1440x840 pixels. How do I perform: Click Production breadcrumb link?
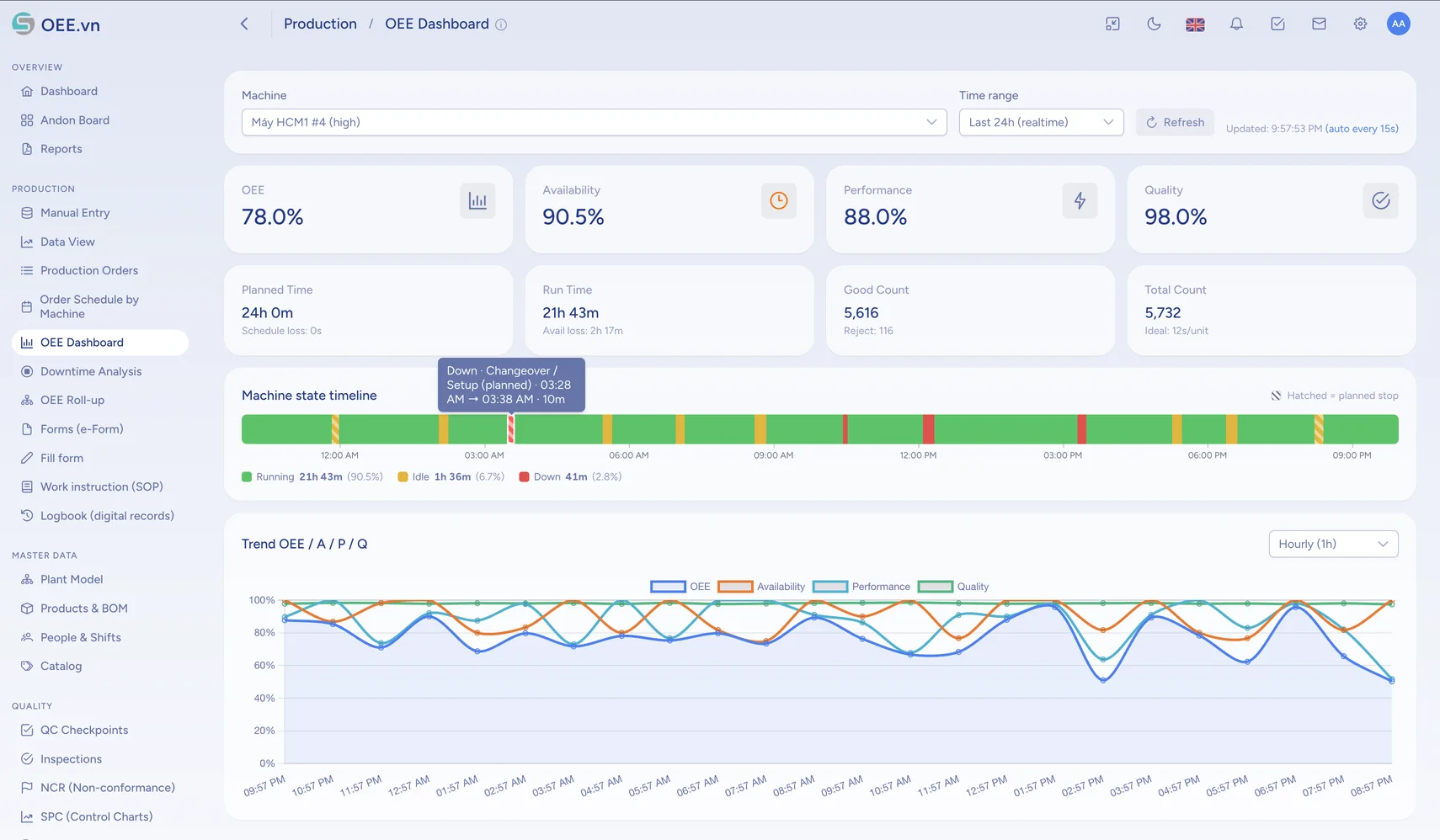tap(320, 24)
